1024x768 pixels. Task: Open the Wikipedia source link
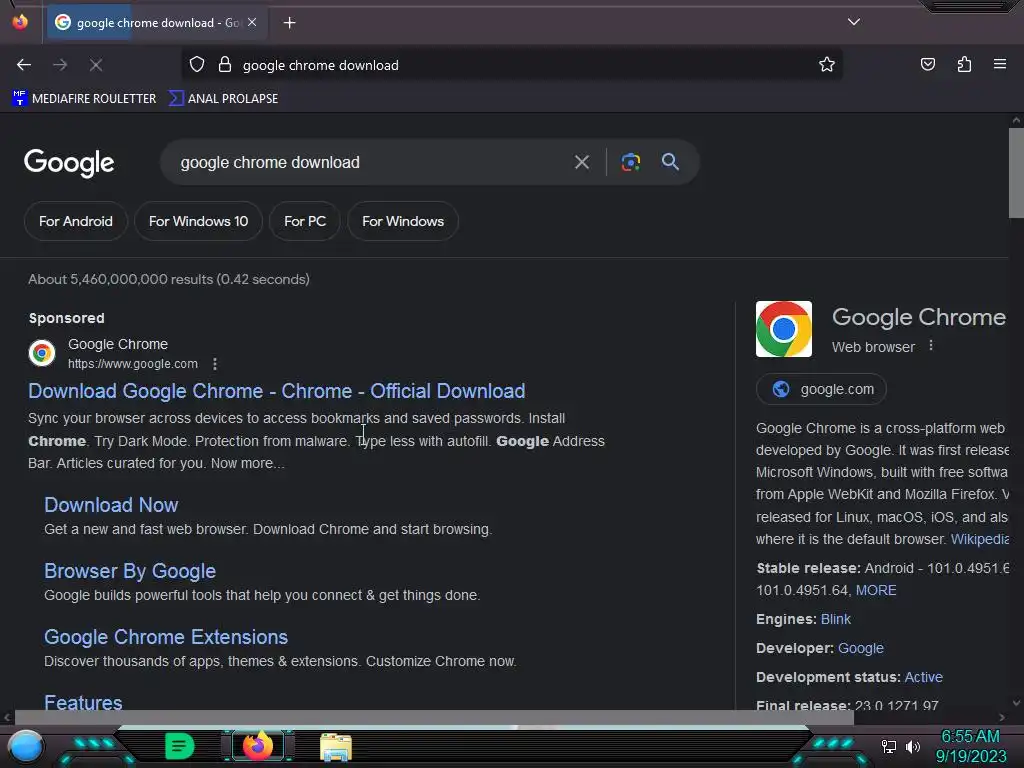(980, 539)
